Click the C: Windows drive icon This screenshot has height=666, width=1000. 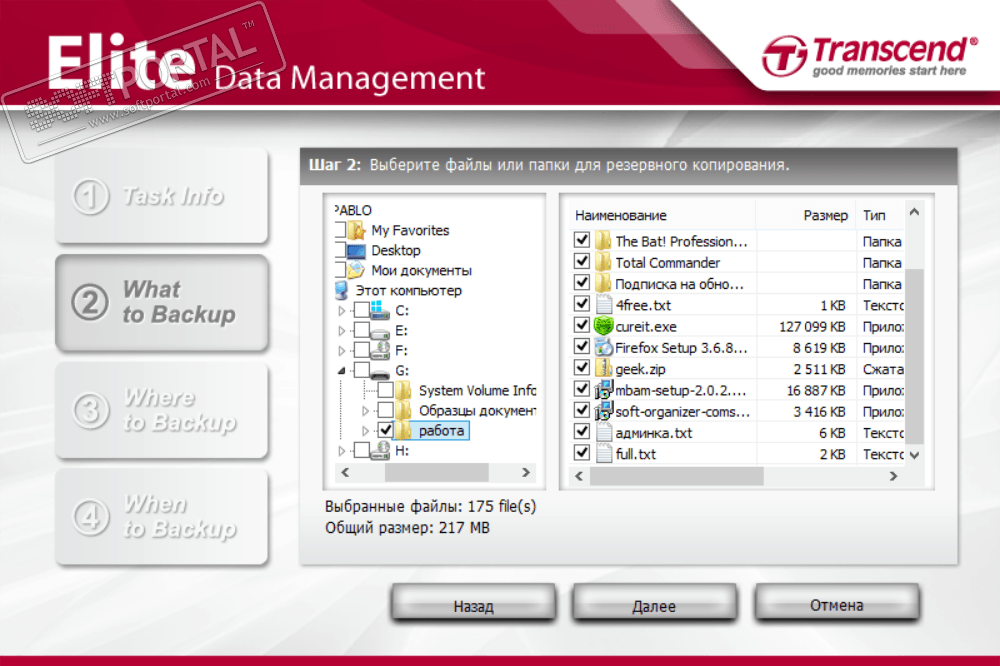pyautogui.click(x=379, y=311)
